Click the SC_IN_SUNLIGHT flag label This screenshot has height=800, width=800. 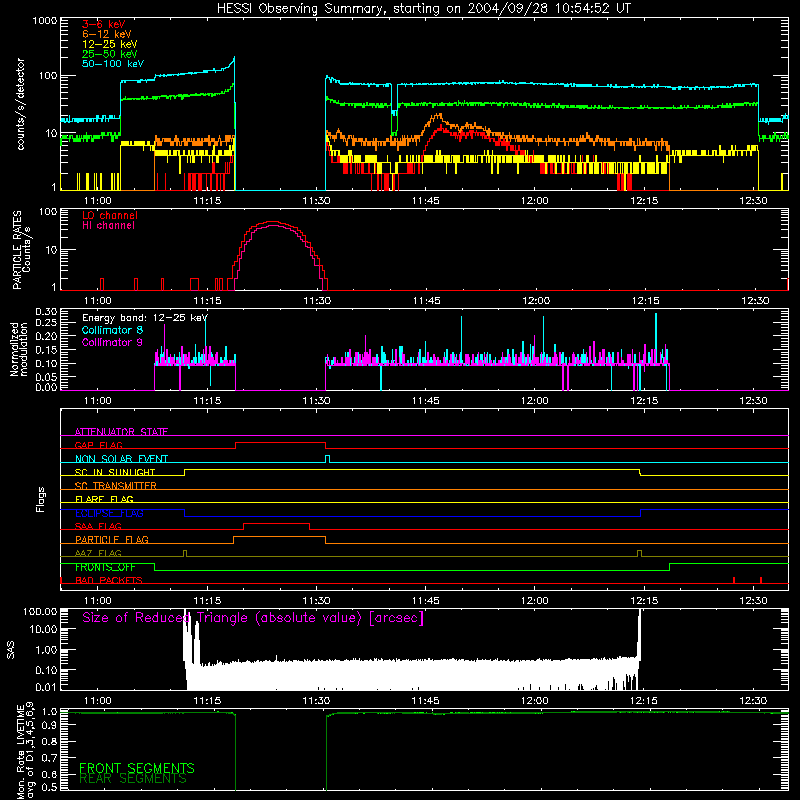pyautogui.click(x=115, y=472)
